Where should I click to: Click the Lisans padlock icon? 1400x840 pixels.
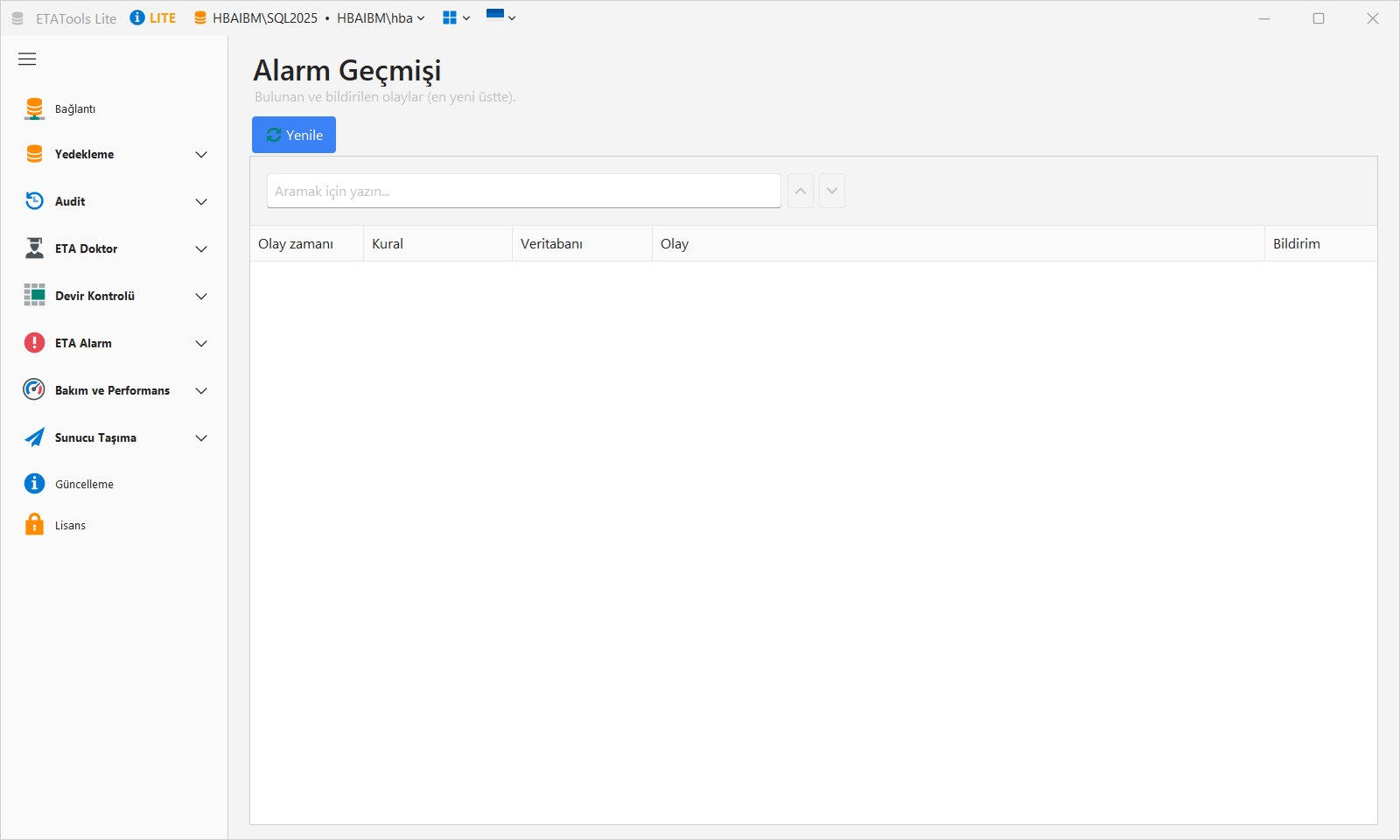click(34, 524)
